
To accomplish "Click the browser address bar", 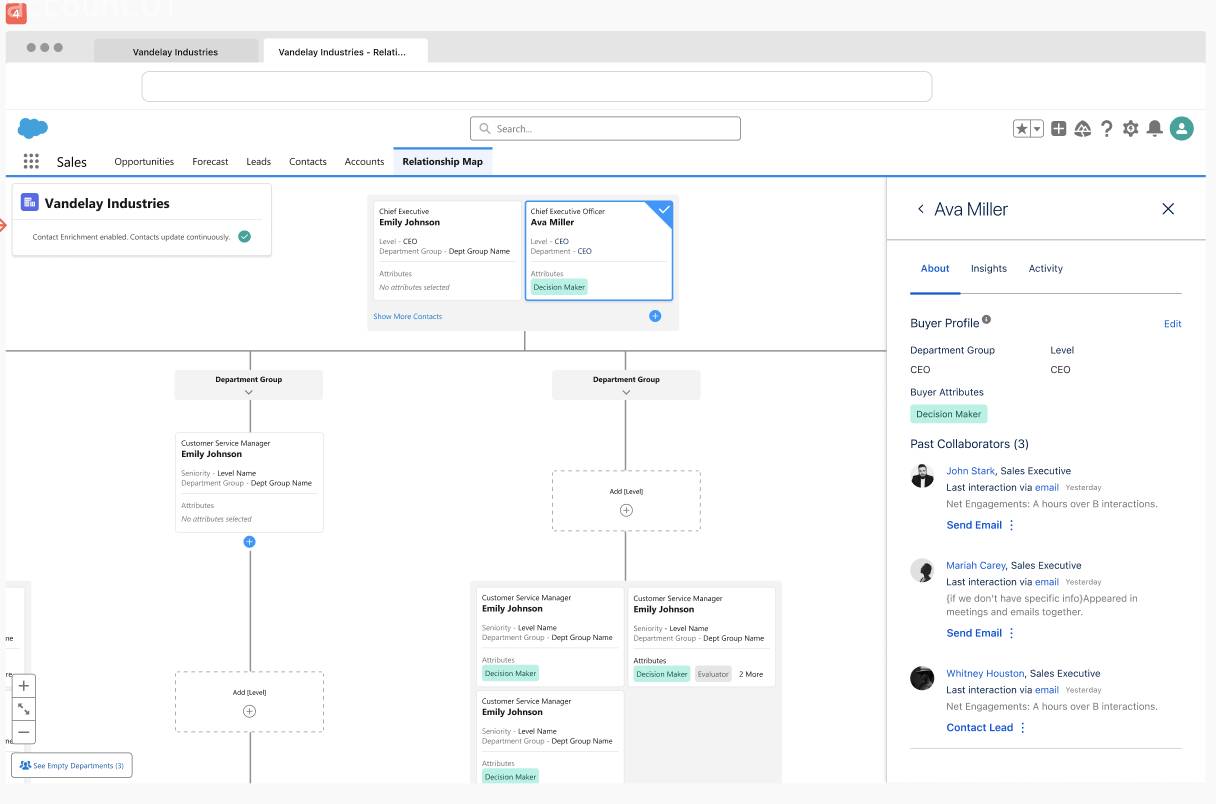I will coord(536,86).
